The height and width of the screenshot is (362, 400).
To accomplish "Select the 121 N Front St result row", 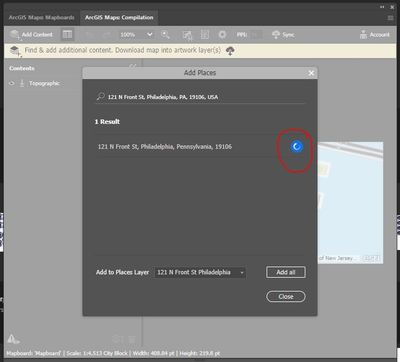I will [200, 146].
